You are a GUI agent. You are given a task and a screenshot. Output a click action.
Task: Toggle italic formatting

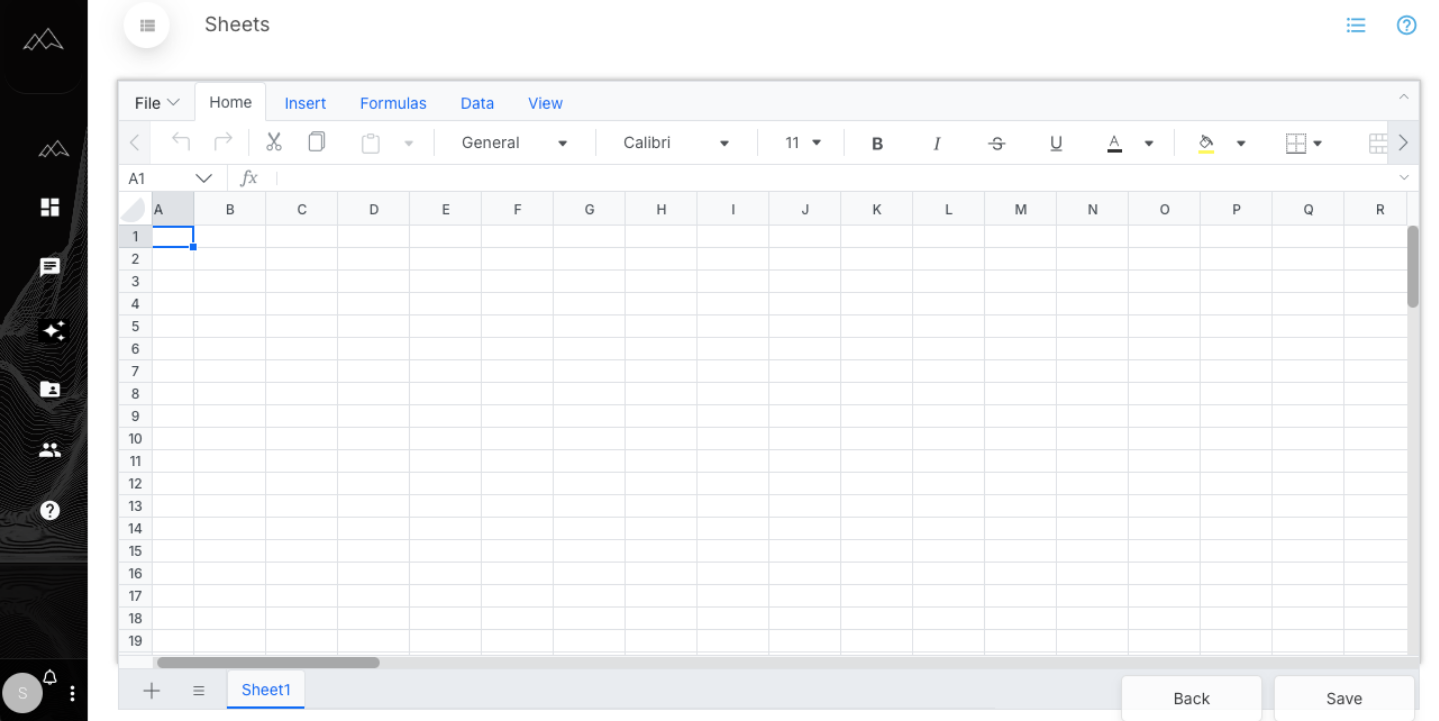tap(936, 142)
